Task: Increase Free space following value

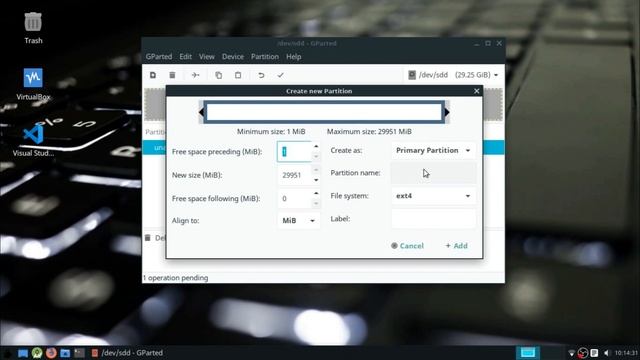Action: pyautogui.click(x=316, y=193)
